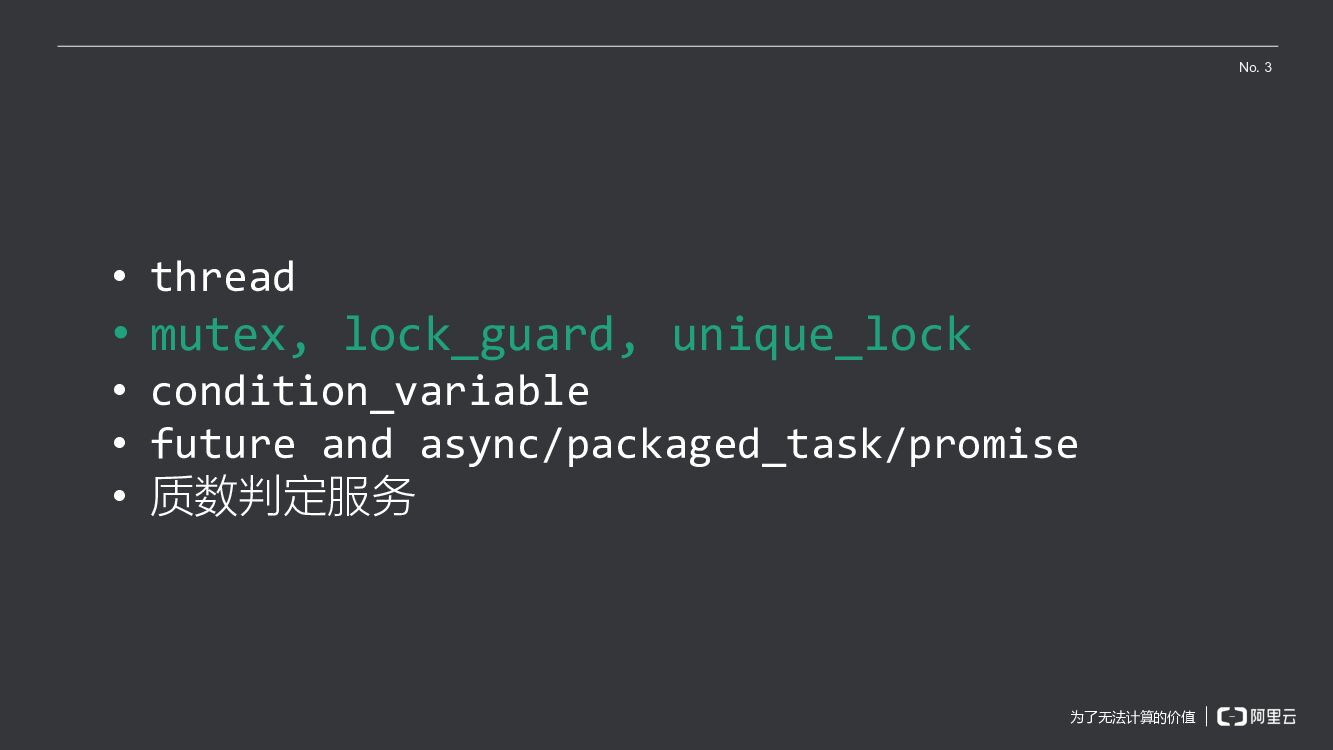Image resolution: width=1333 pixels, height=750 pixels.
Task: Click the green unique_lock text
Action: pos(821,334)
